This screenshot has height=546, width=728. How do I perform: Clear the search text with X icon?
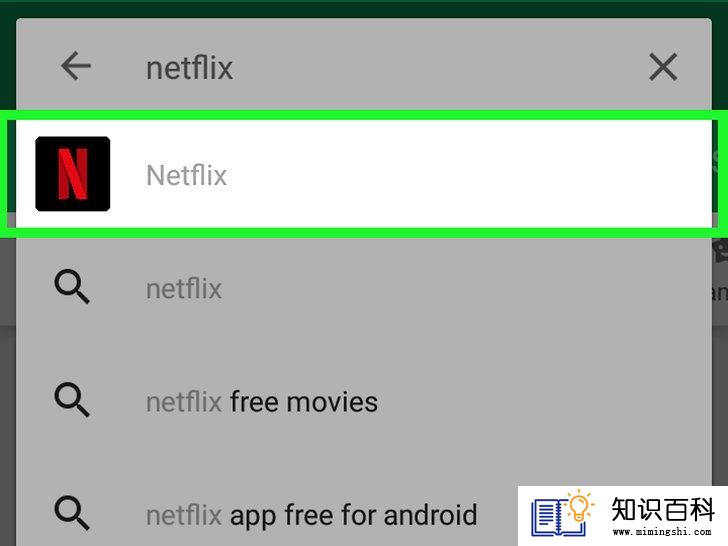click(663, 67)
